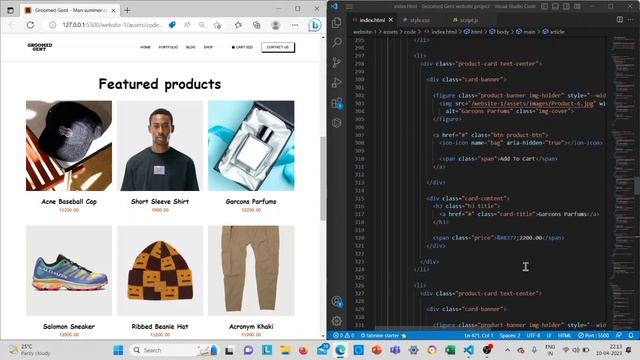Toggle panel layout icon in title bar
The height and width of the screenshot is (360, 640).
point(556,6)
